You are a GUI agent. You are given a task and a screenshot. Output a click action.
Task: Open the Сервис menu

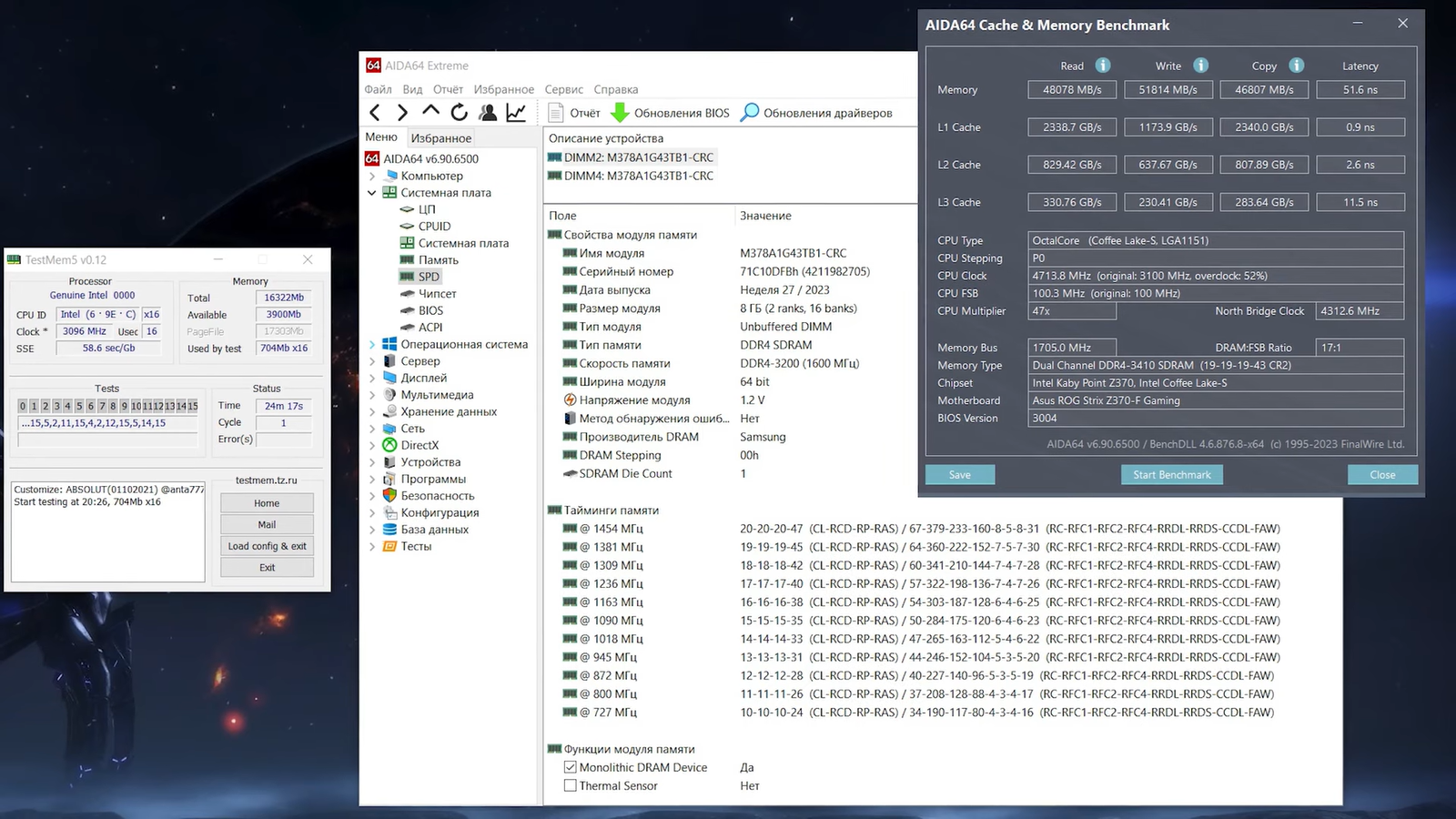click(563, 89)
